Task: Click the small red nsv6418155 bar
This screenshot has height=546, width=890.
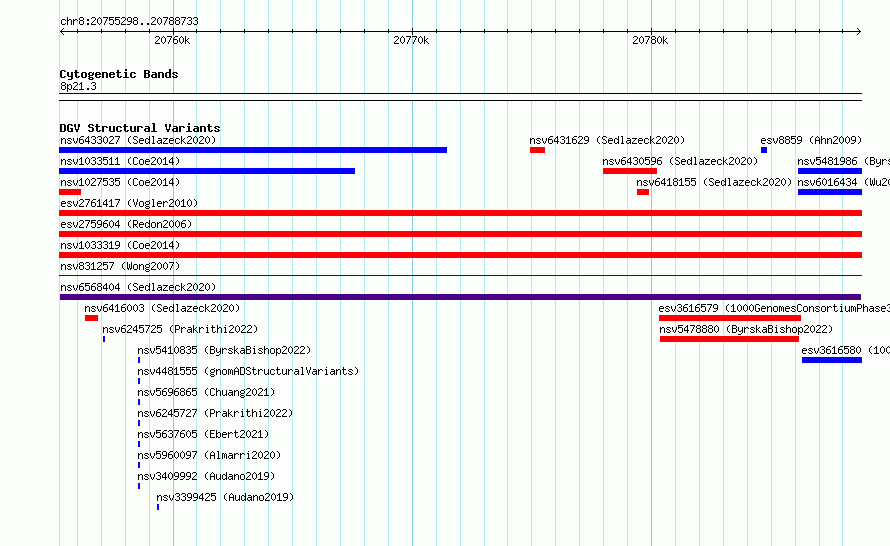Action: coord(643,192)
